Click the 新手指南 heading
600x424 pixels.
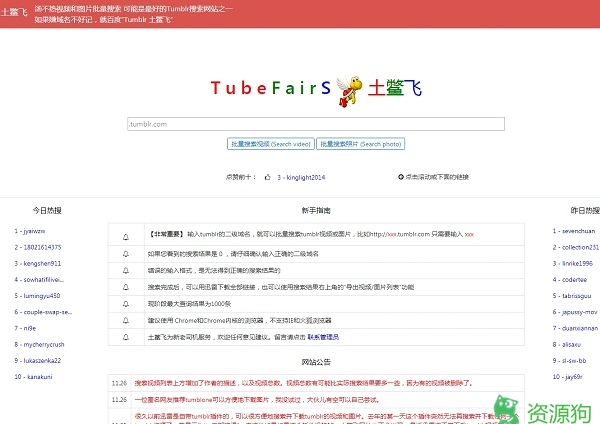pyautogui.click(x=316, y=210)
